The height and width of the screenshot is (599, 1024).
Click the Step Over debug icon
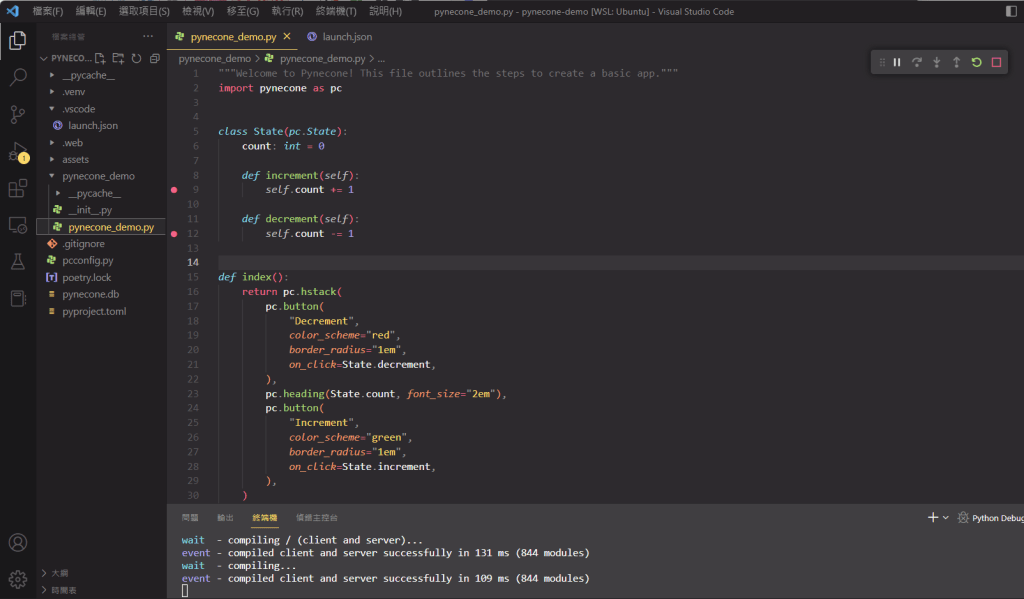pyautogui.click(x=917, y=62)
